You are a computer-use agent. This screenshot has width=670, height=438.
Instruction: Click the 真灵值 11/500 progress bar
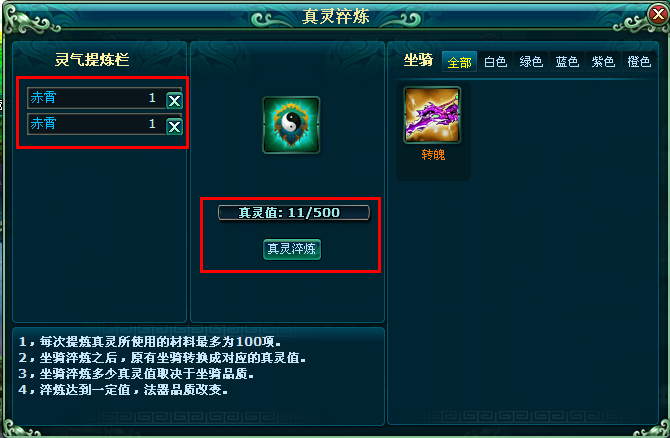click(294, 212)
